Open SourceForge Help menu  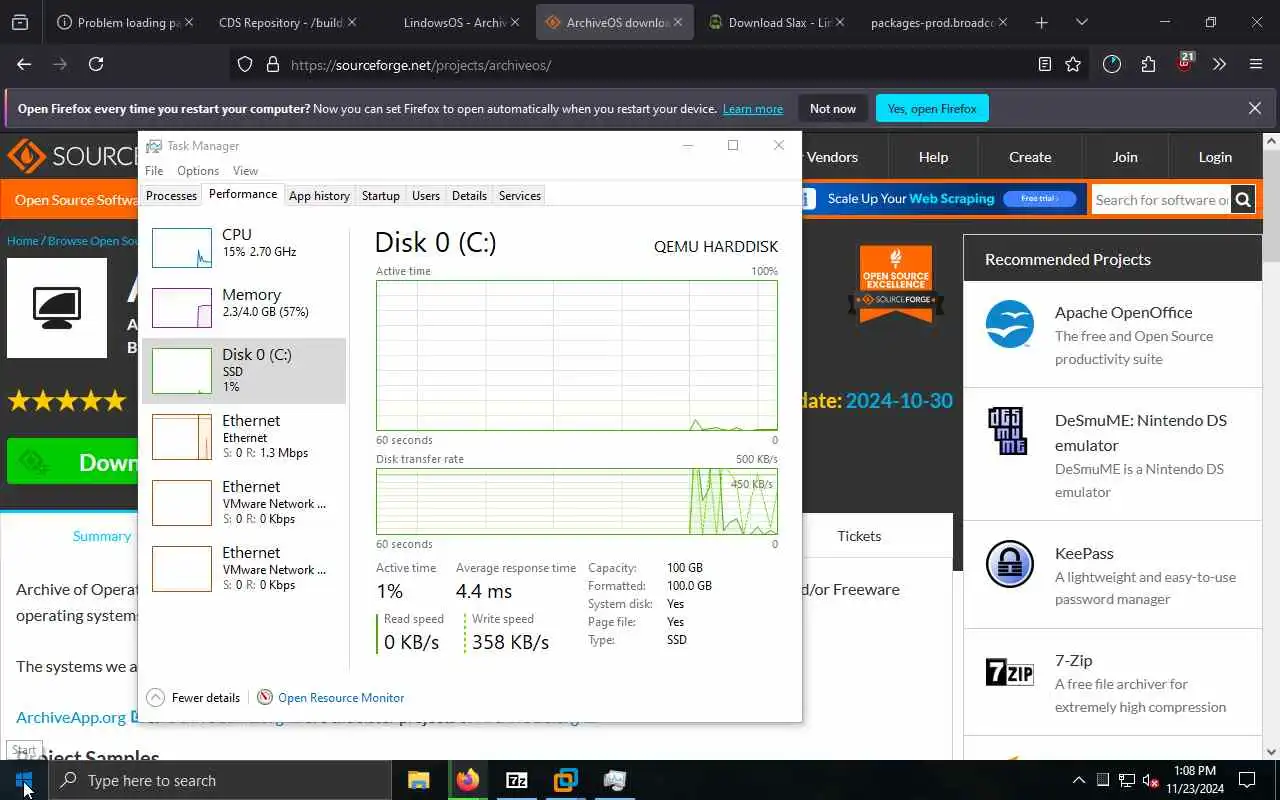tap(933, 157)
